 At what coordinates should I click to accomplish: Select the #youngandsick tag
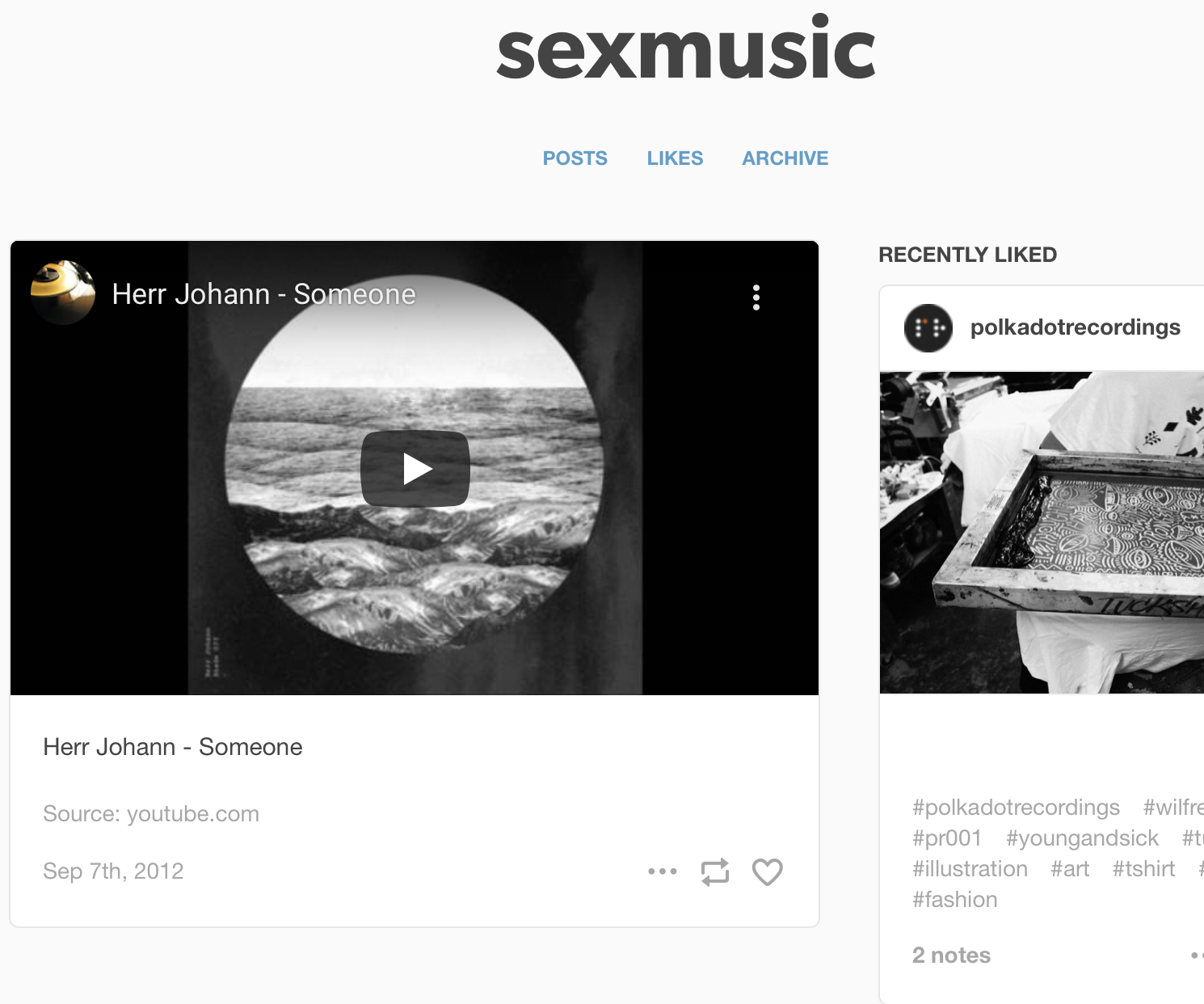[1082, 838]
